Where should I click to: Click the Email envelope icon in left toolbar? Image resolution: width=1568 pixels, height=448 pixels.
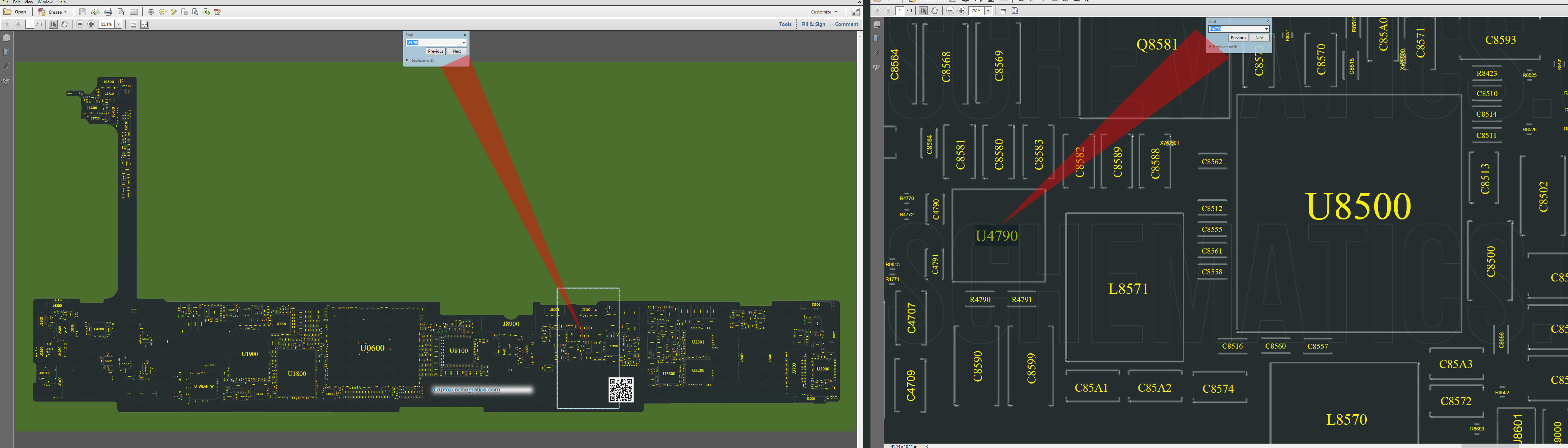click(x=134, y=12)
